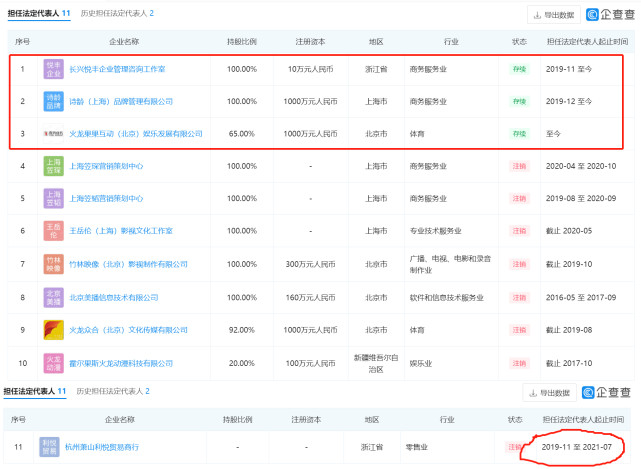641x469 pixels.
Task: Click the 注销 status tag in 王岳伦 row
Action: pos(520,231)
